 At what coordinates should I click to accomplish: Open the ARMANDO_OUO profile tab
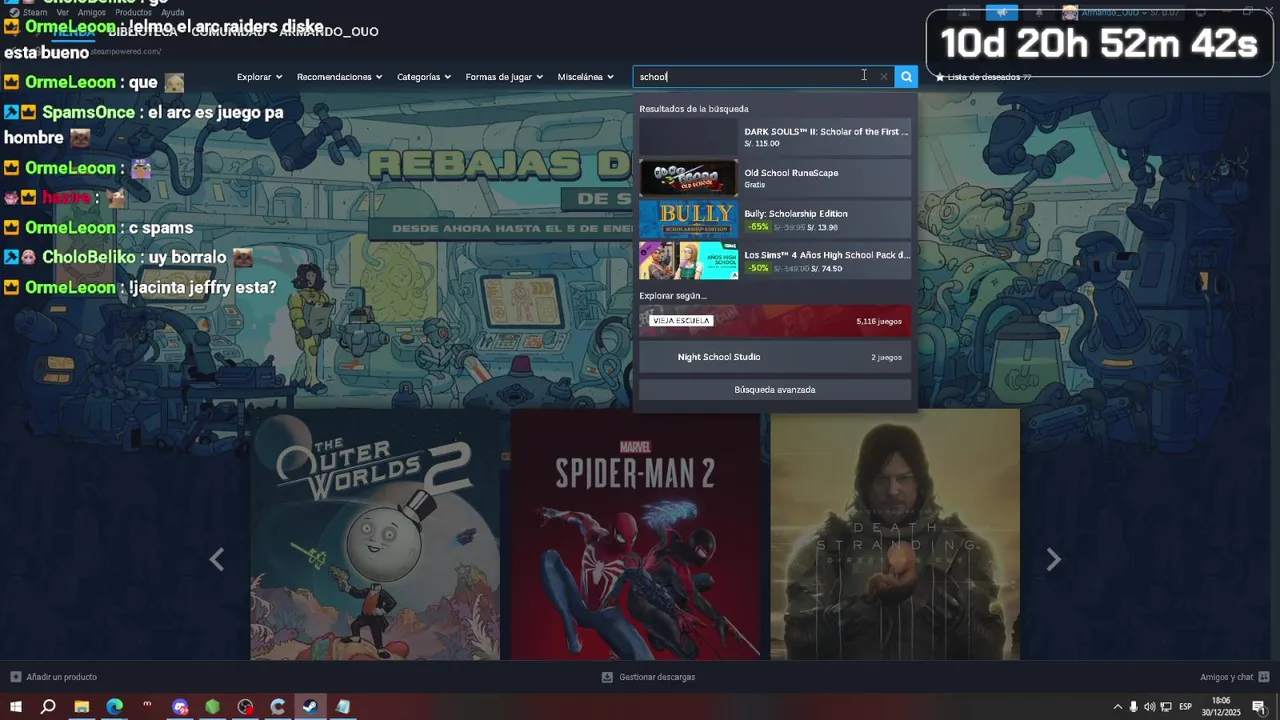[328, 32]
